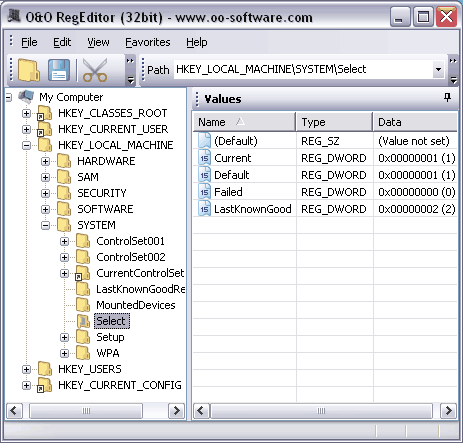Select the Select key label in the tree
463x443 pixels.
tap(111, 321)
